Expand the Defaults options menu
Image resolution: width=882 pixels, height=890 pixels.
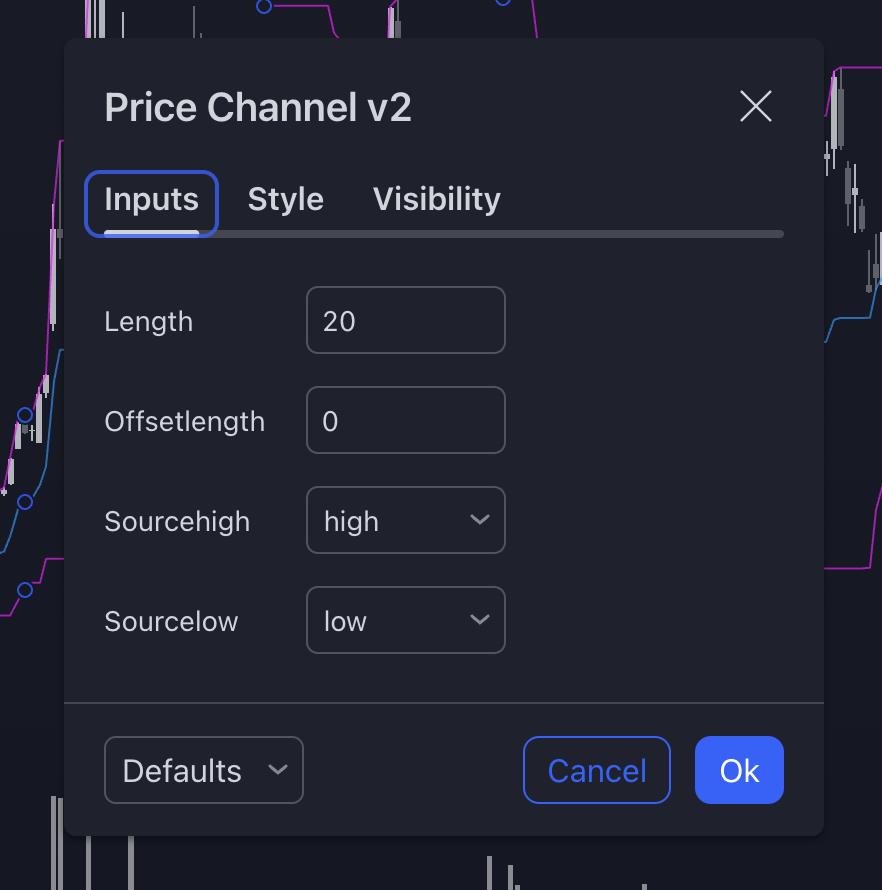pos(203,770)
